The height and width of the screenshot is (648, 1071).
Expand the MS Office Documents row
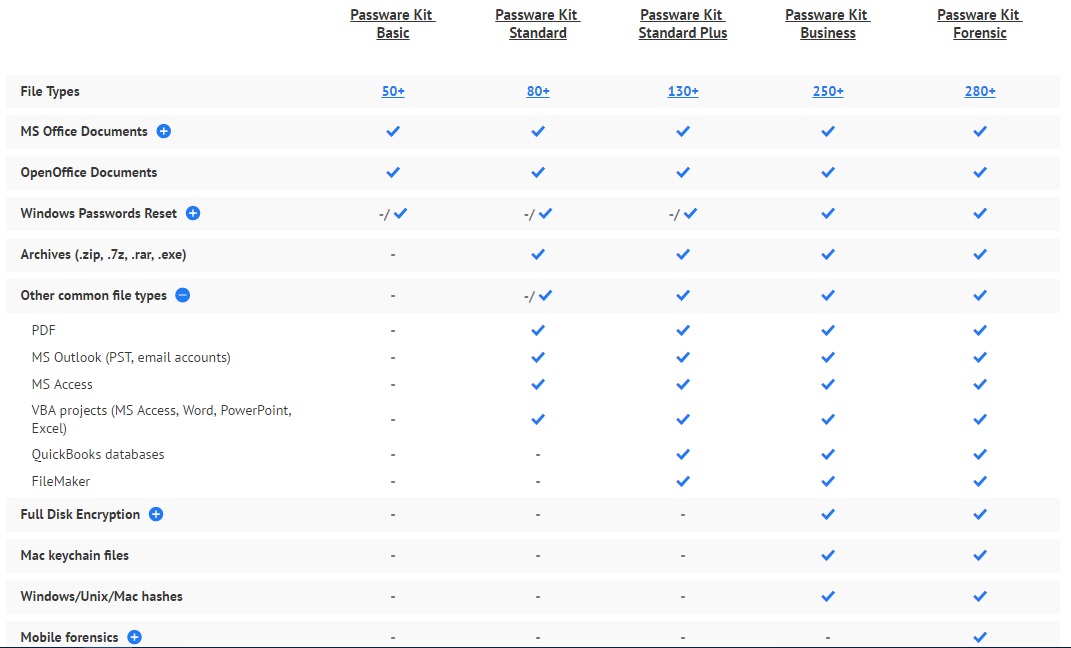(163, 131)
